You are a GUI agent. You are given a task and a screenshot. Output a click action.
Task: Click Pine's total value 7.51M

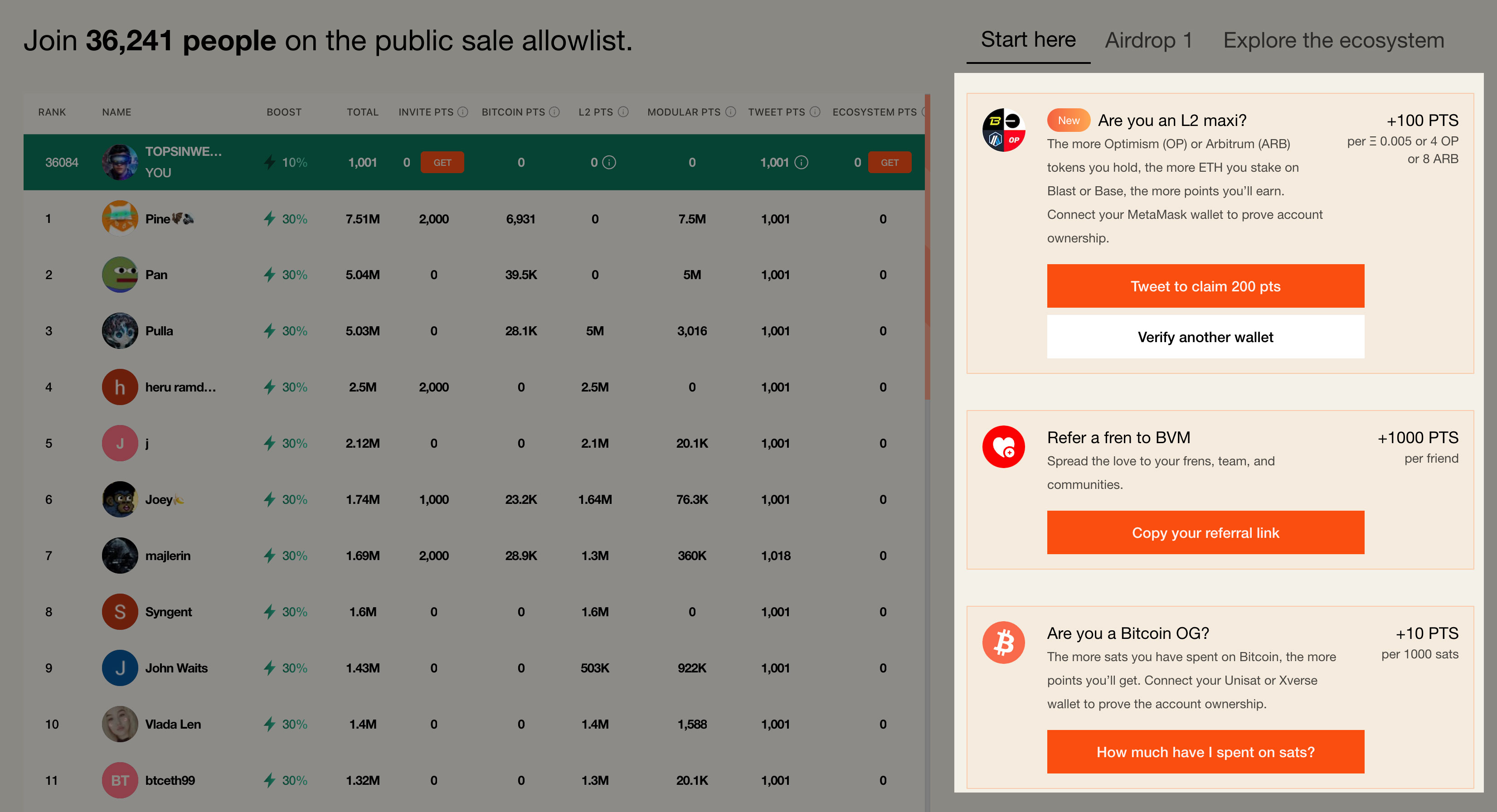(x=363, y=219)
